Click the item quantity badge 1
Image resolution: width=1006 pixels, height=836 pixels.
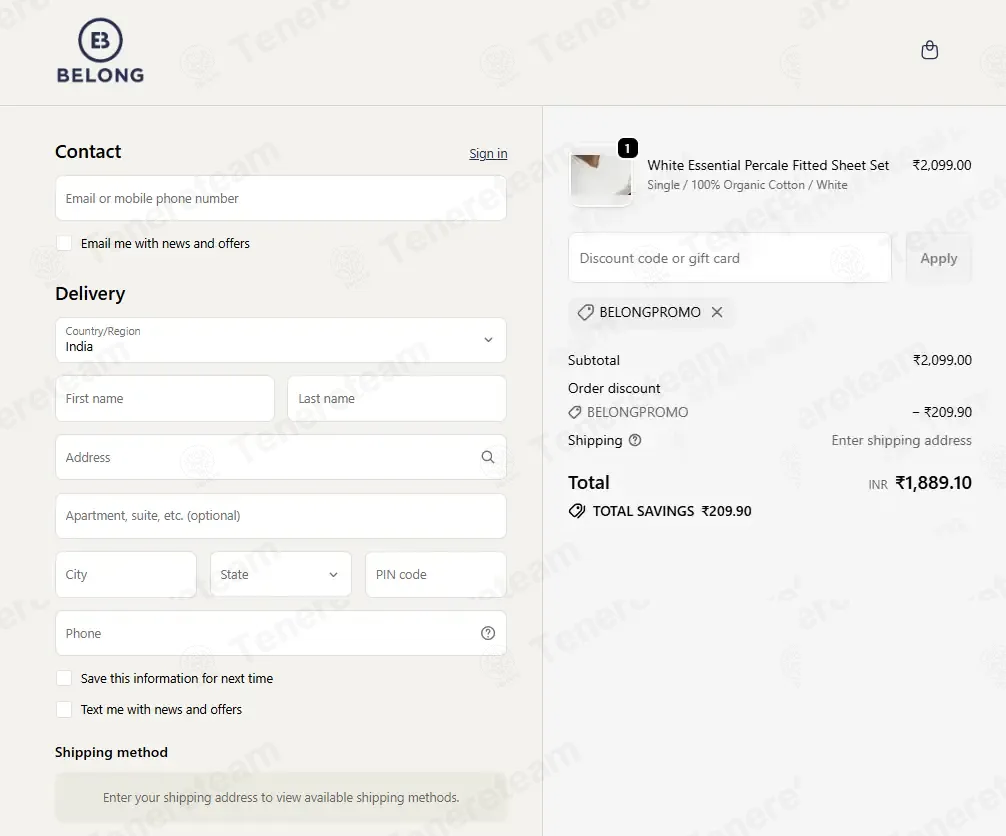pyautogui.click(x=627, y=148)
